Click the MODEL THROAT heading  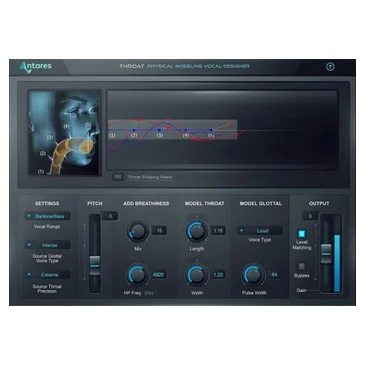click(x=204, y=203)
